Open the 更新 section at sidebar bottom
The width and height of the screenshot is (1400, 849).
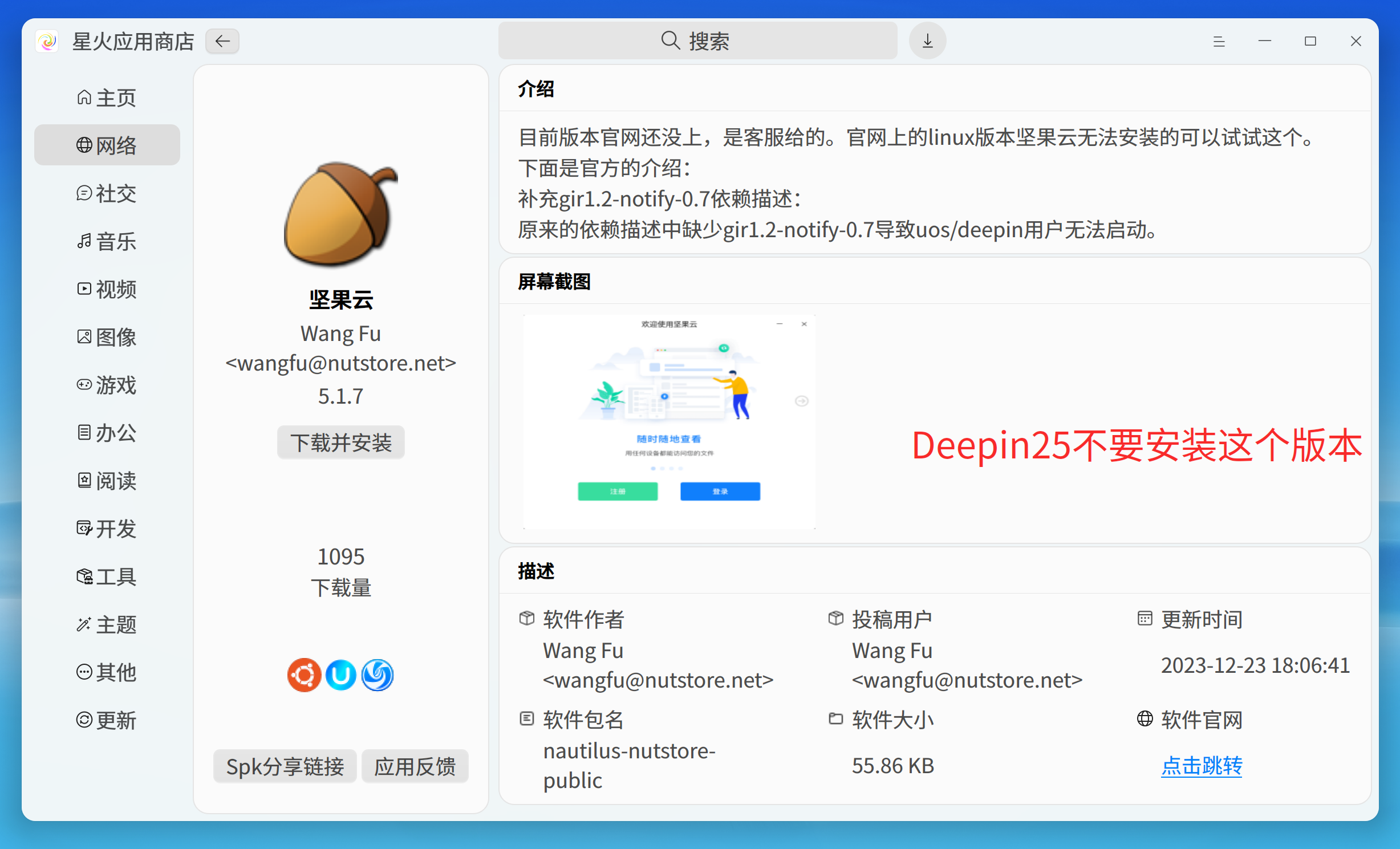click(84, 720)
